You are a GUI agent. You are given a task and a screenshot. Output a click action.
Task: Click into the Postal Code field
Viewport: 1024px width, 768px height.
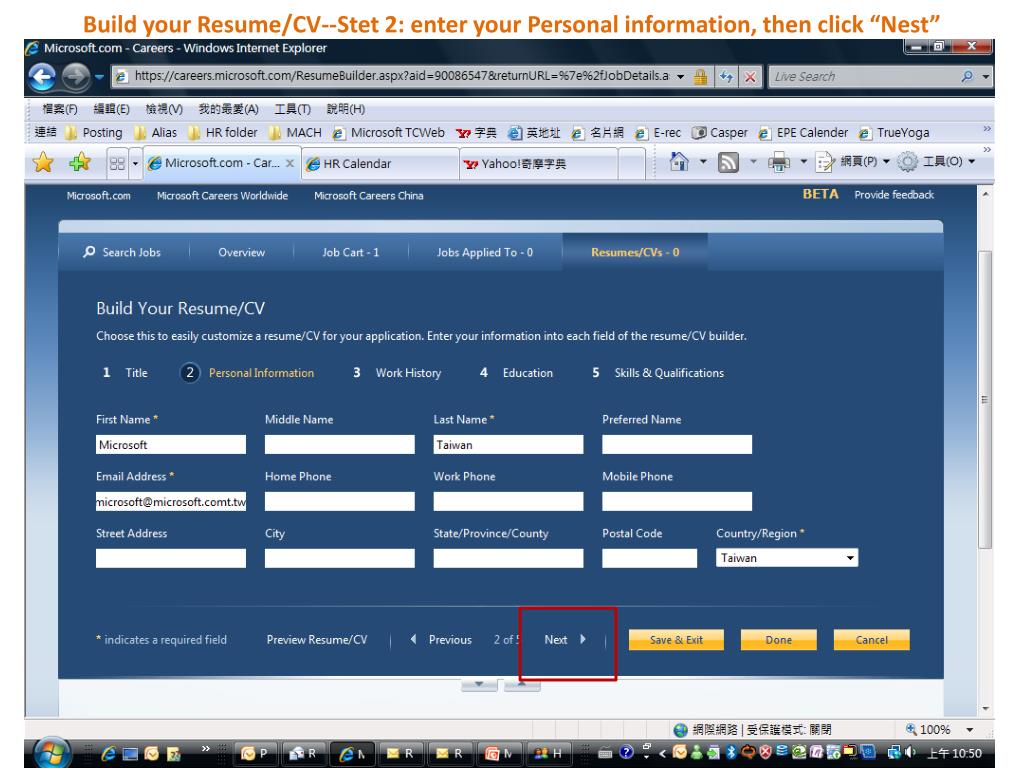click(x=649, y=558)
